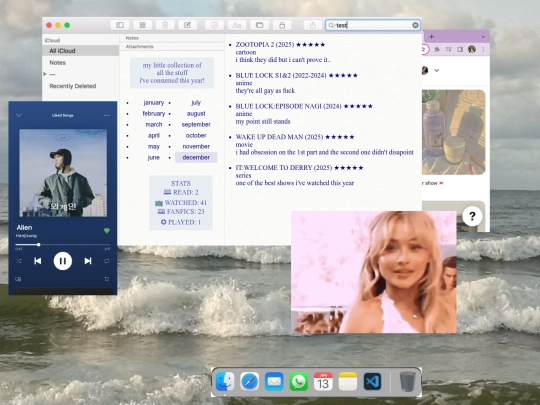Toggle repeat in the music player
540x405 pixels.
pos(107,261)
